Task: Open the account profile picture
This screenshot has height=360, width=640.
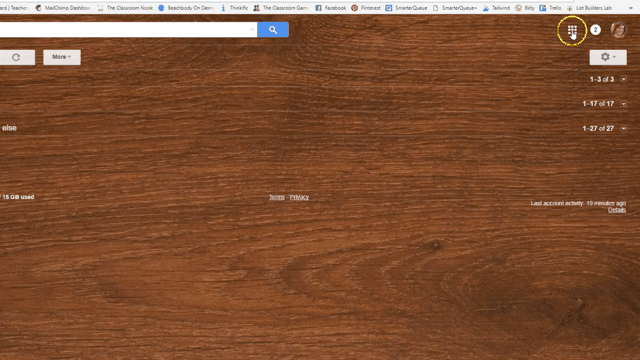Action: [618, 30]
